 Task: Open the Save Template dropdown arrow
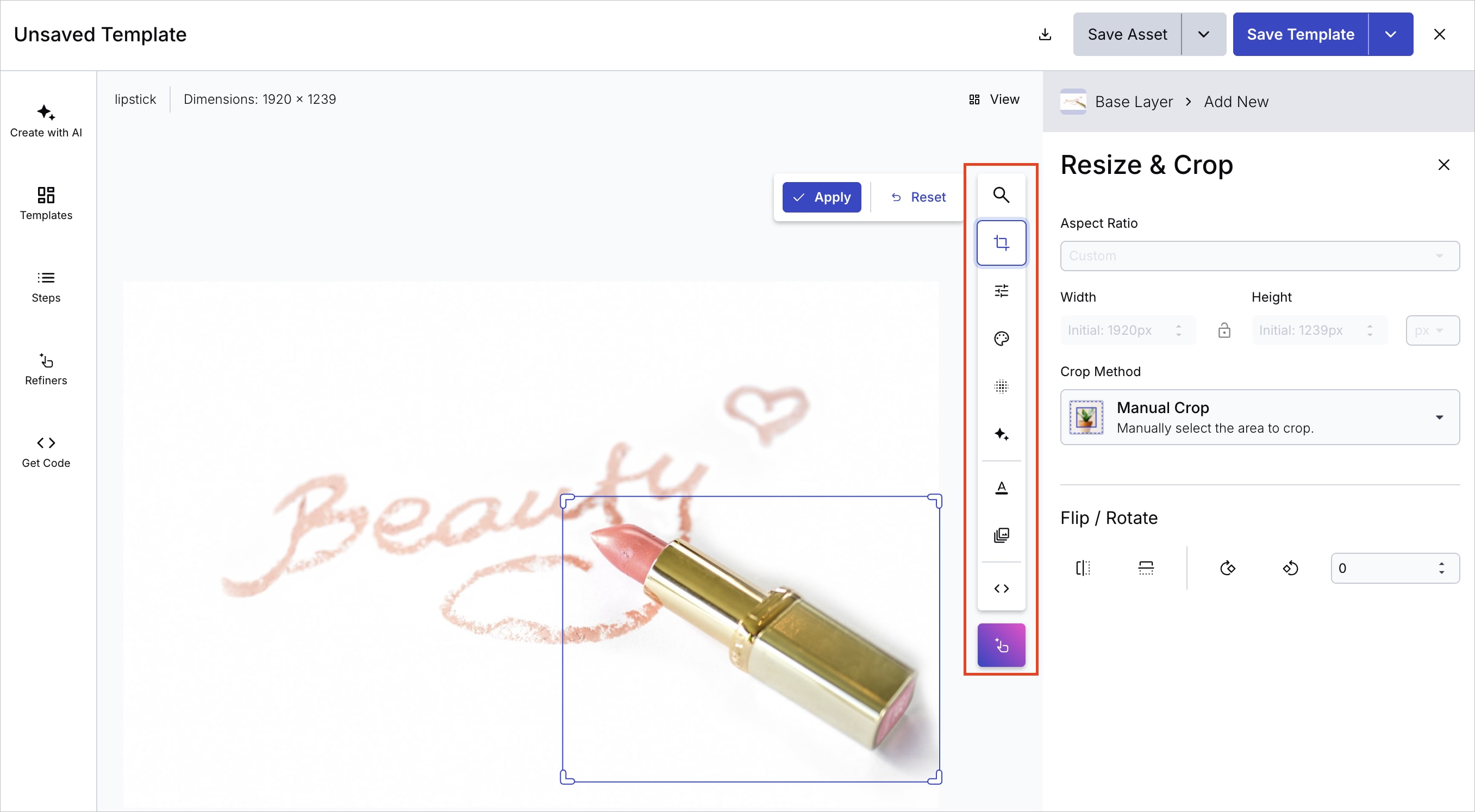click(1390, 34)
